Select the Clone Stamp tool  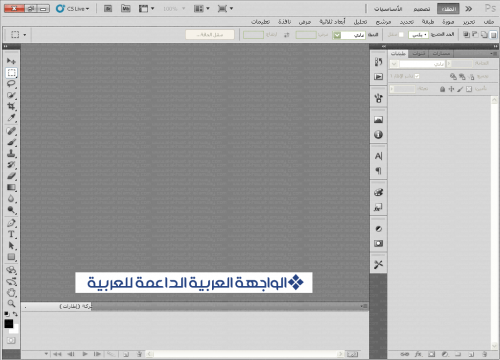(x=11, y=154)
